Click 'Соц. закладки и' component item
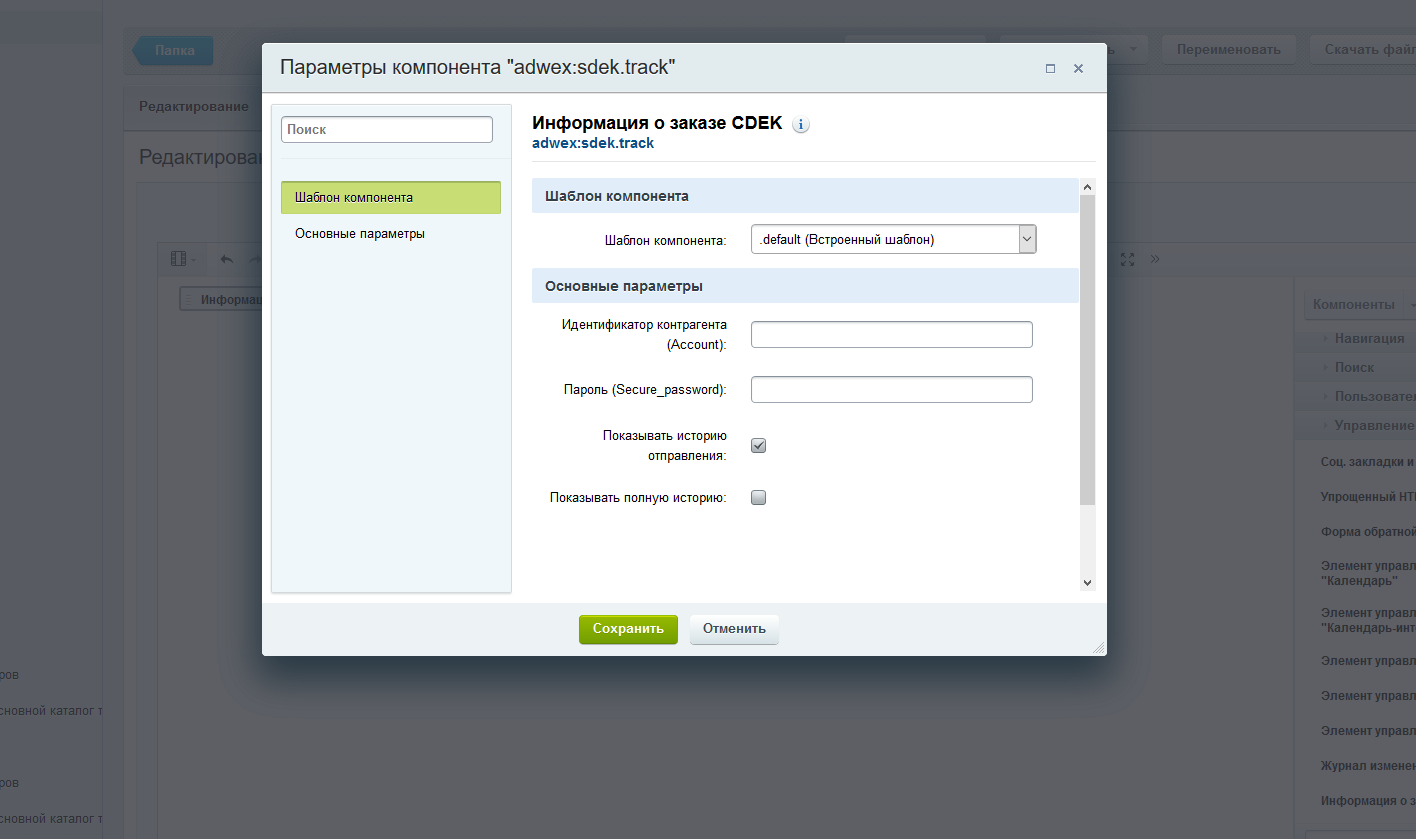Screen dimensions: 1416x839 tap(1368, 462)
